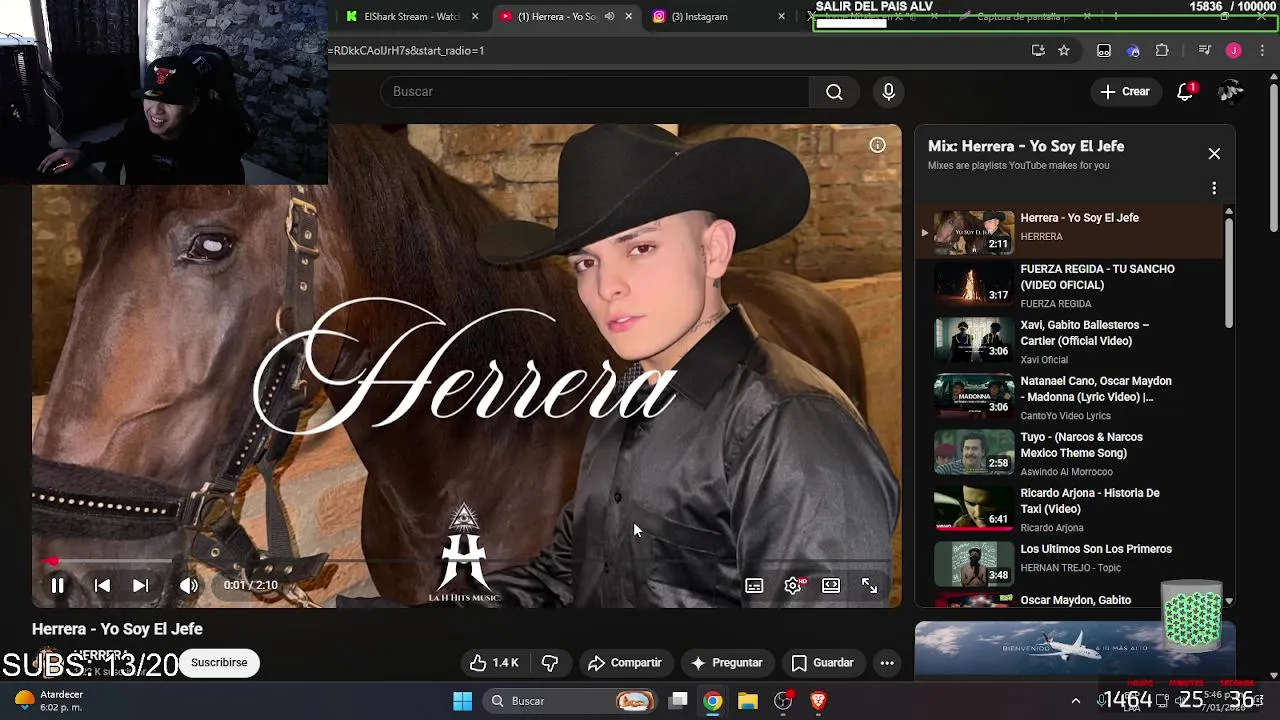Viewport: 1280px width, 720px height.
Task: Close the ElShark Stream tab
Action: point(475,17)
